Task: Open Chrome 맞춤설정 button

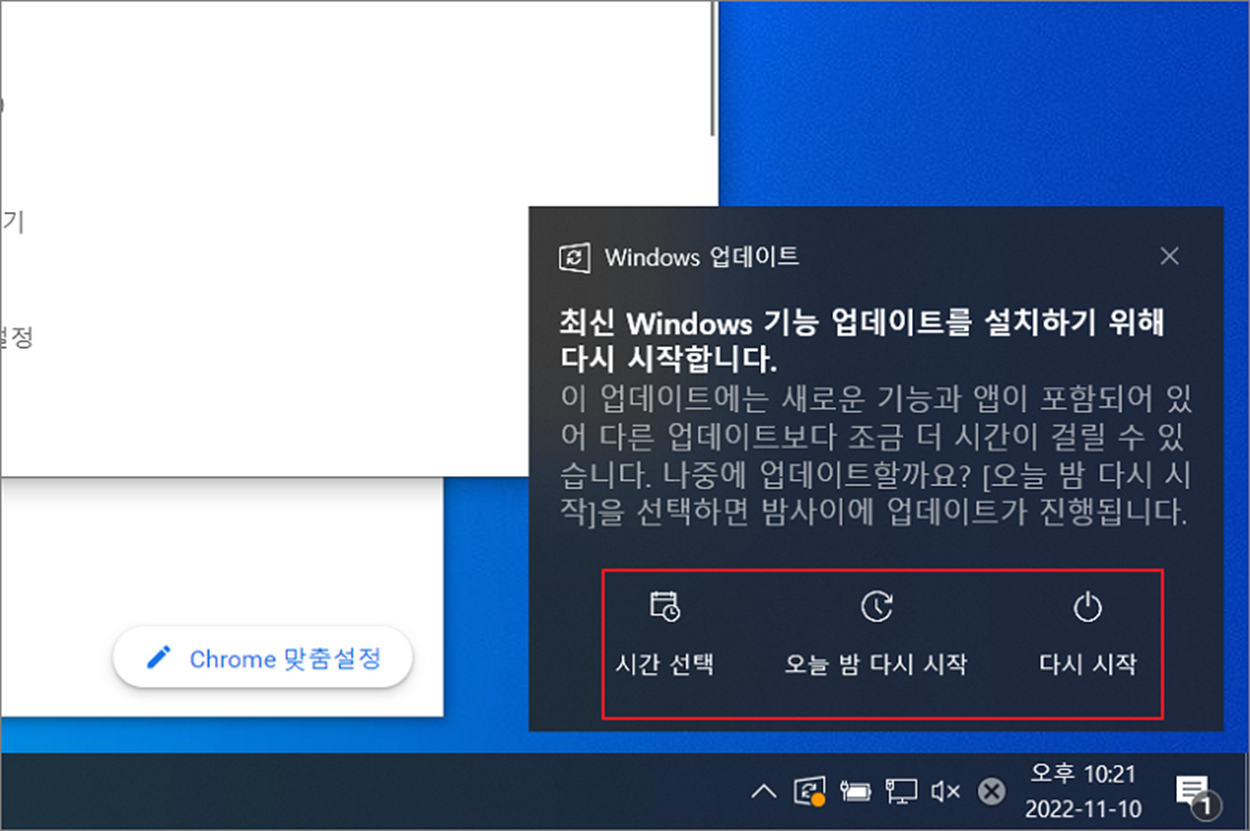Action: click(x=264, y=659)
